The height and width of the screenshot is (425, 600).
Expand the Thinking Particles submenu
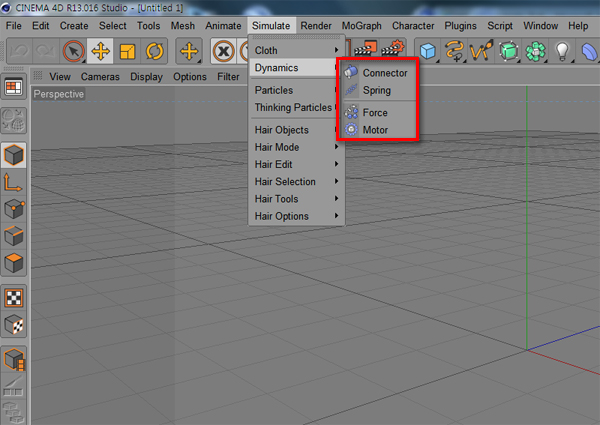tap(293, 107)
